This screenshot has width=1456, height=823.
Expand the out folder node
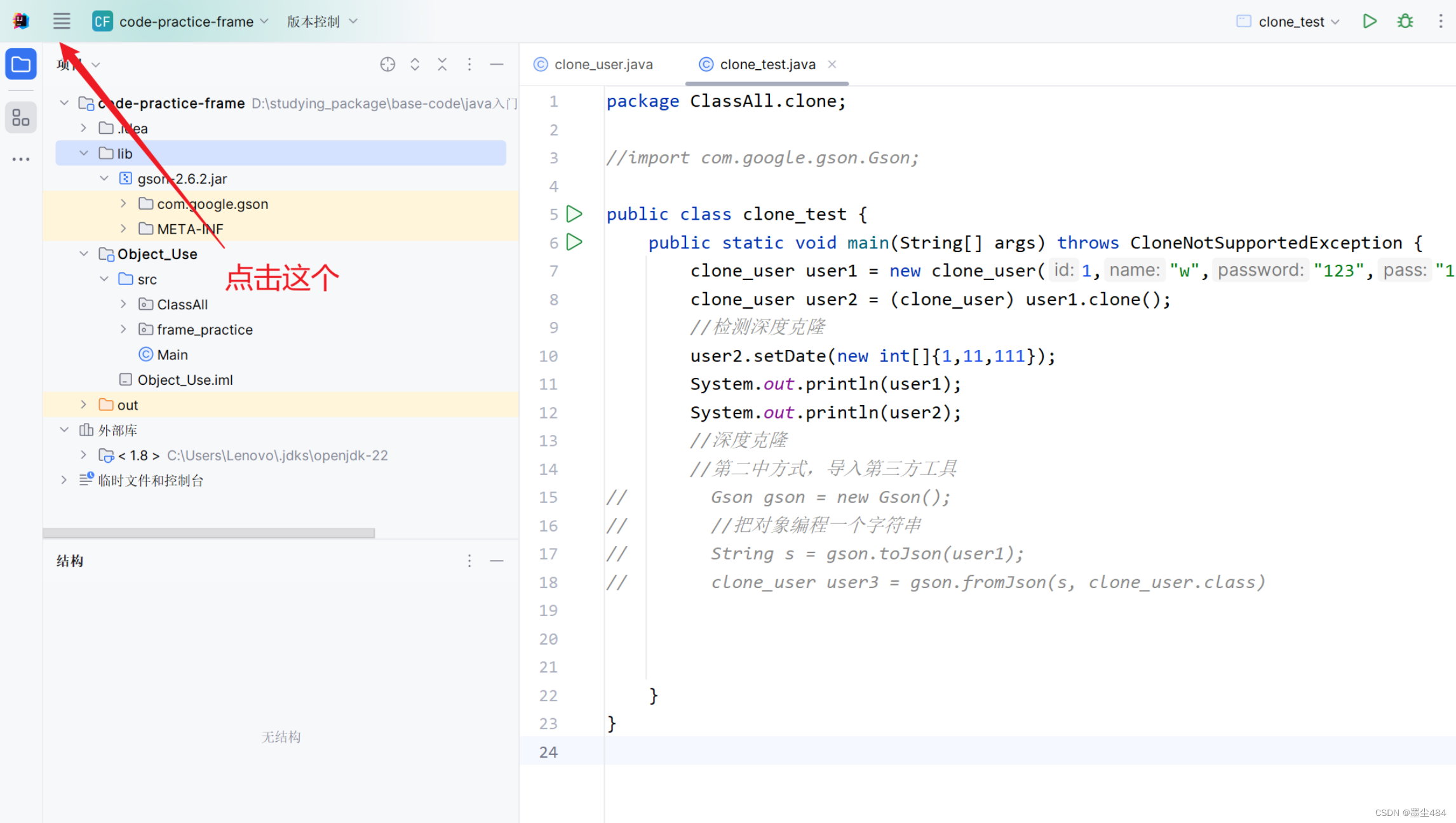[84, 405]
